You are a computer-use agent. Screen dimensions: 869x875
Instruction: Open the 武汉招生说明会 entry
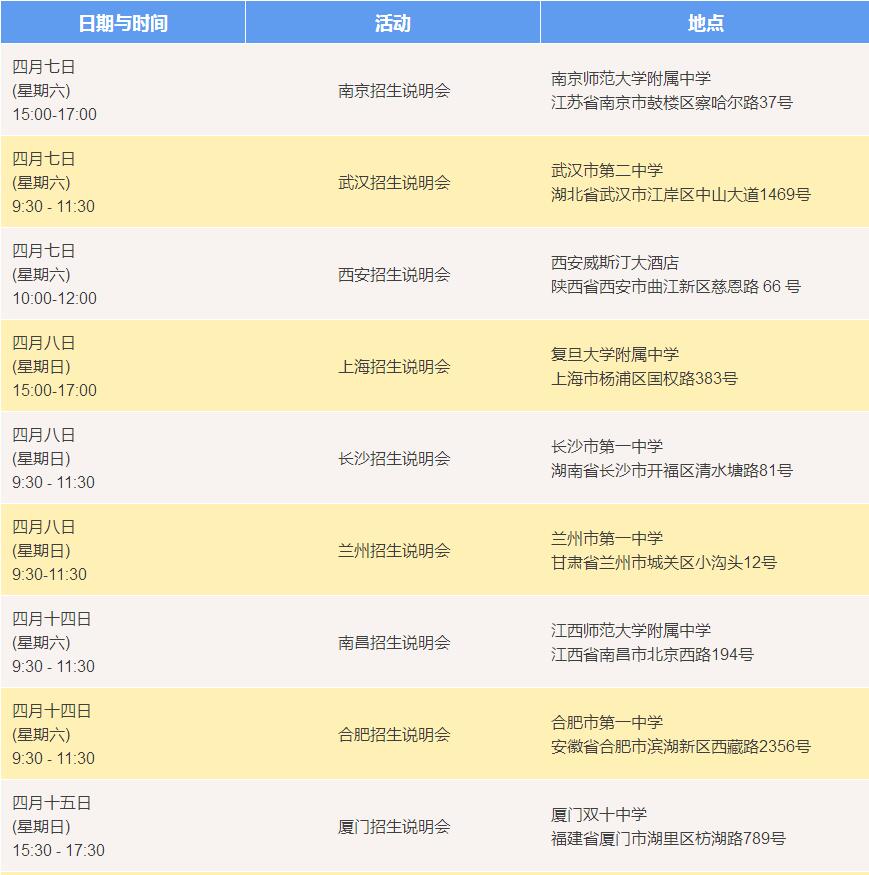point(394,183)
